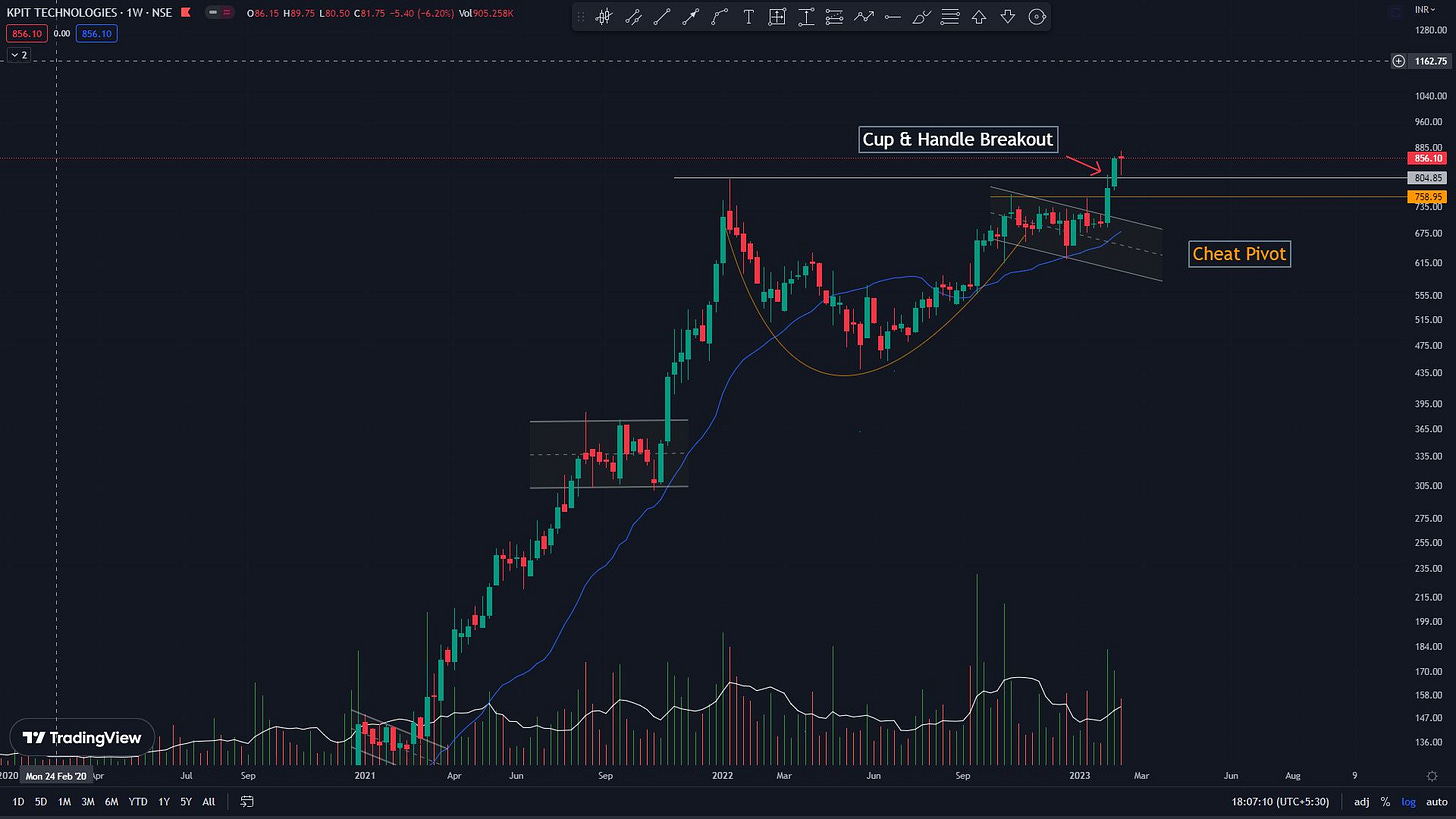The height and width of the screenshot is (819, 1456).
Task: Select the horizontal line tool
Action: click(893, 17)
